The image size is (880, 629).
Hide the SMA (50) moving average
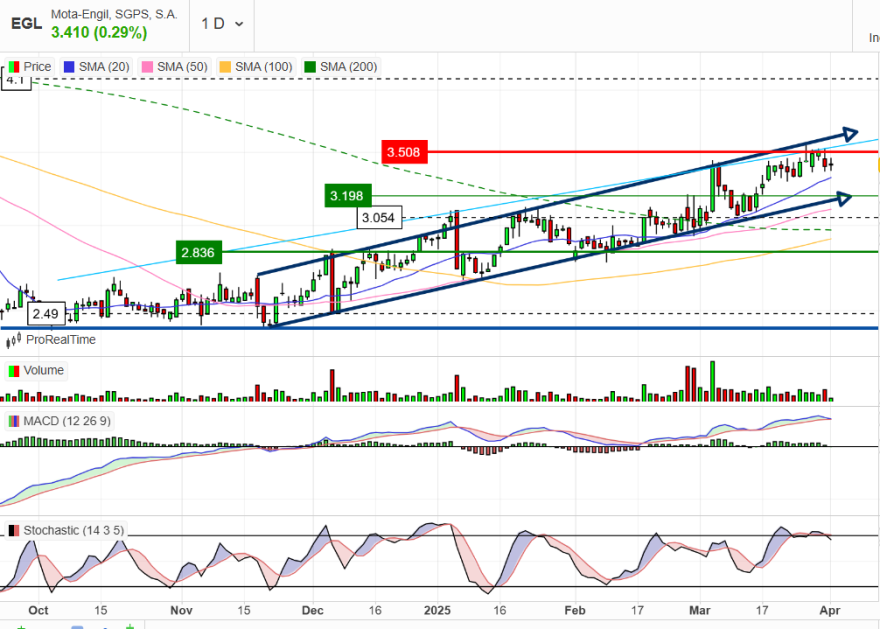click(175, 67)
